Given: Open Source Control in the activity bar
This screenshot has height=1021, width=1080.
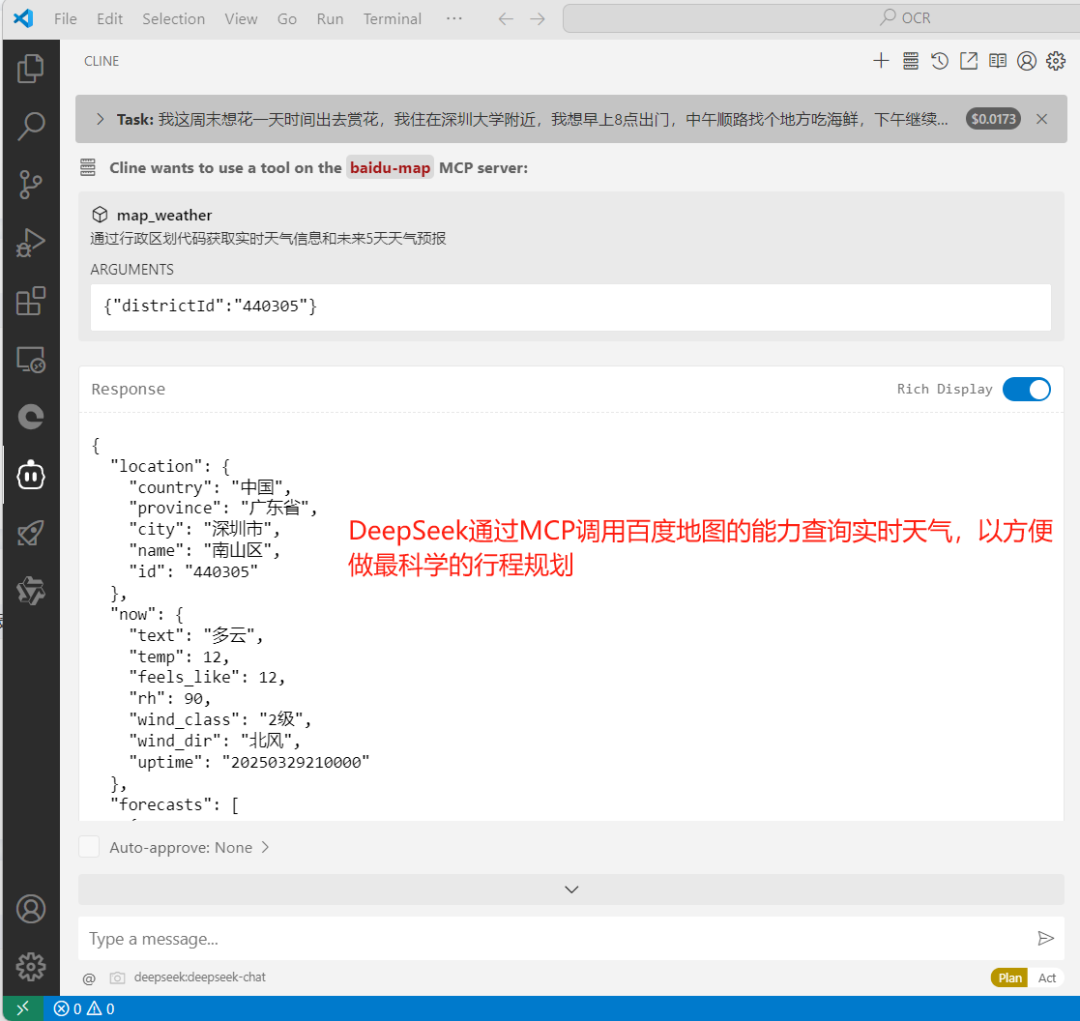Looking at the screenshot, I should click(x=30, y=184).
